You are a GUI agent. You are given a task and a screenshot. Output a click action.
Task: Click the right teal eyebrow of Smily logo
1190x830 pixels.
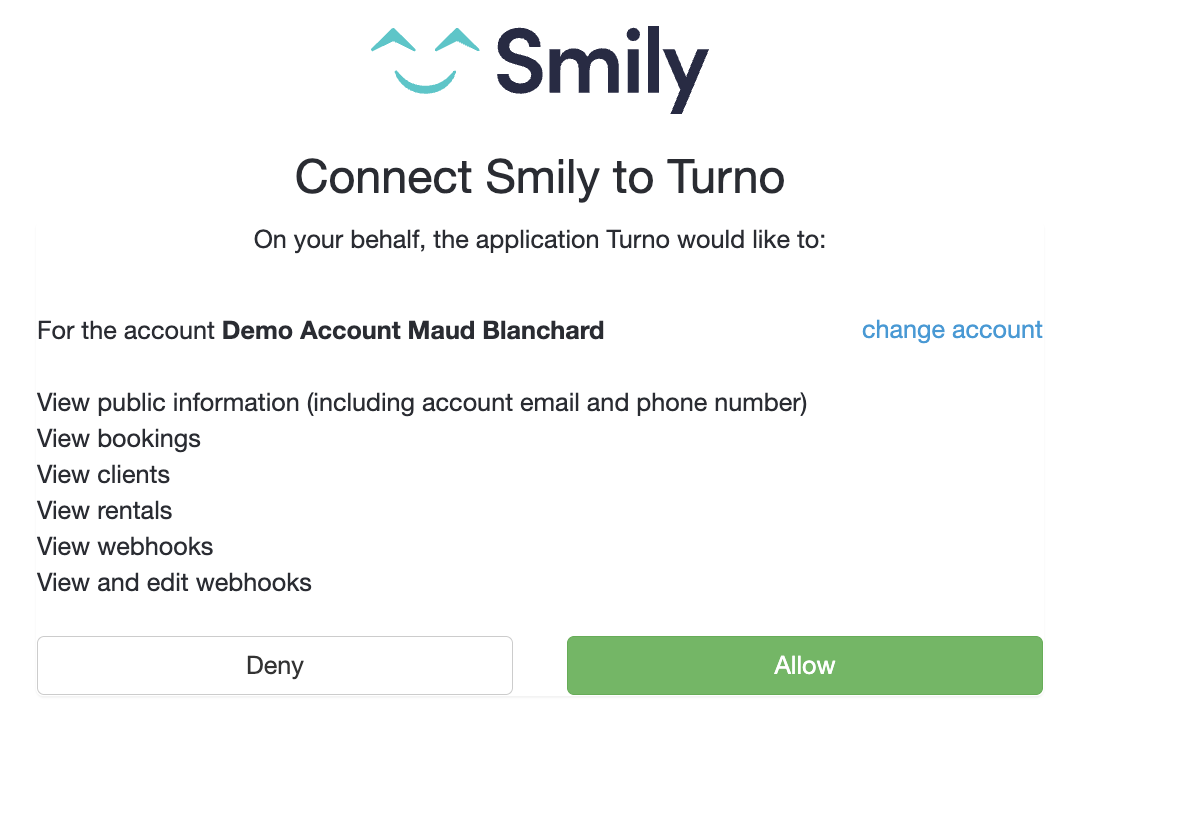pyautogui.click(x=457, y=41)
